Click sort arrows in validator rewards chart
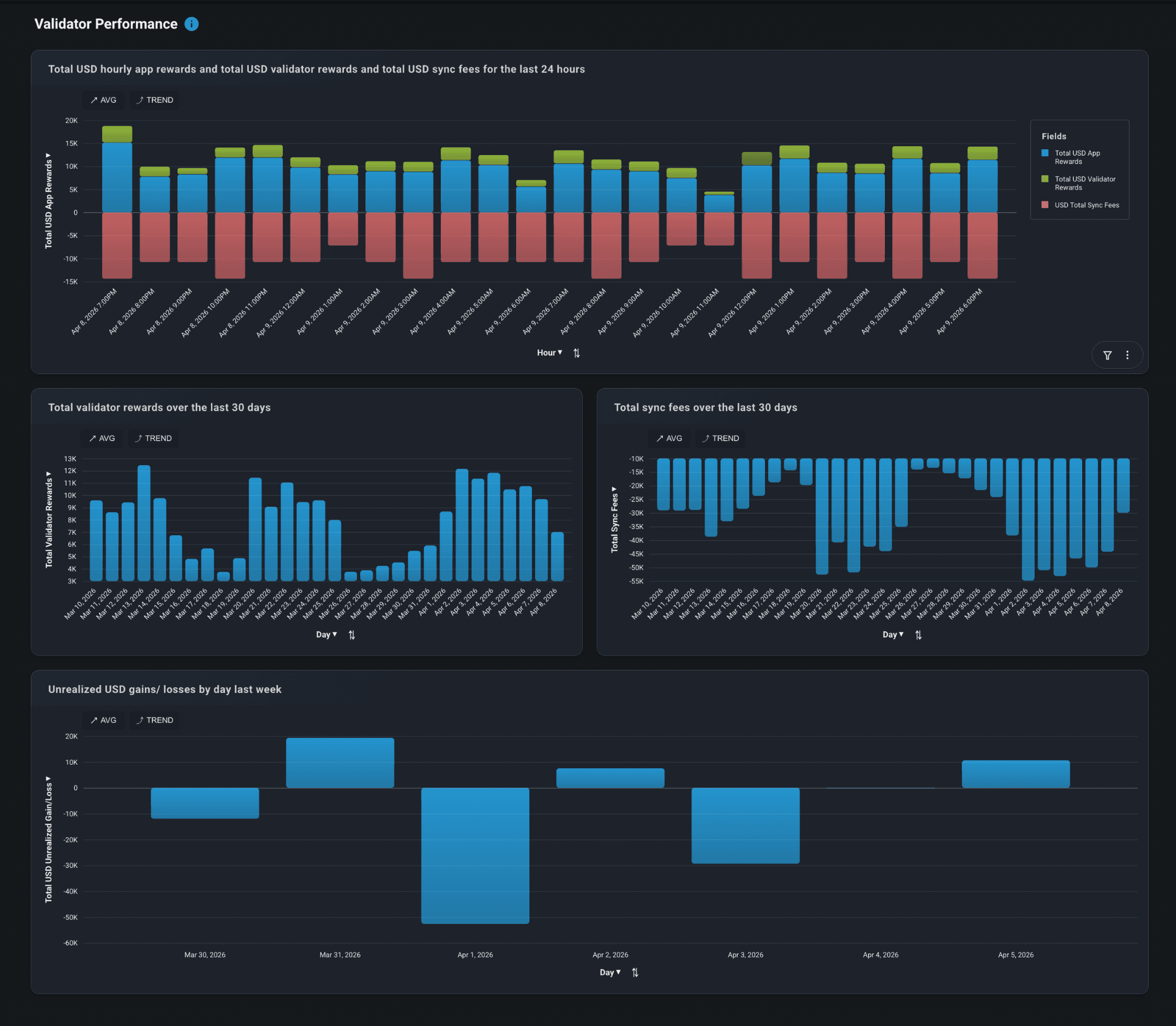1176x1026 pixels. [352, 634]
